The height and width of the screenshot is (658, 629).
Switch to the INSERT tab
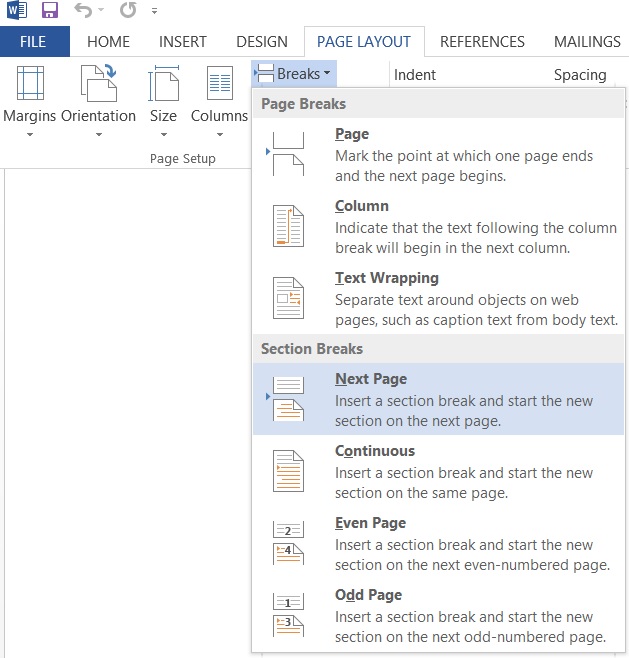point(183,42)
